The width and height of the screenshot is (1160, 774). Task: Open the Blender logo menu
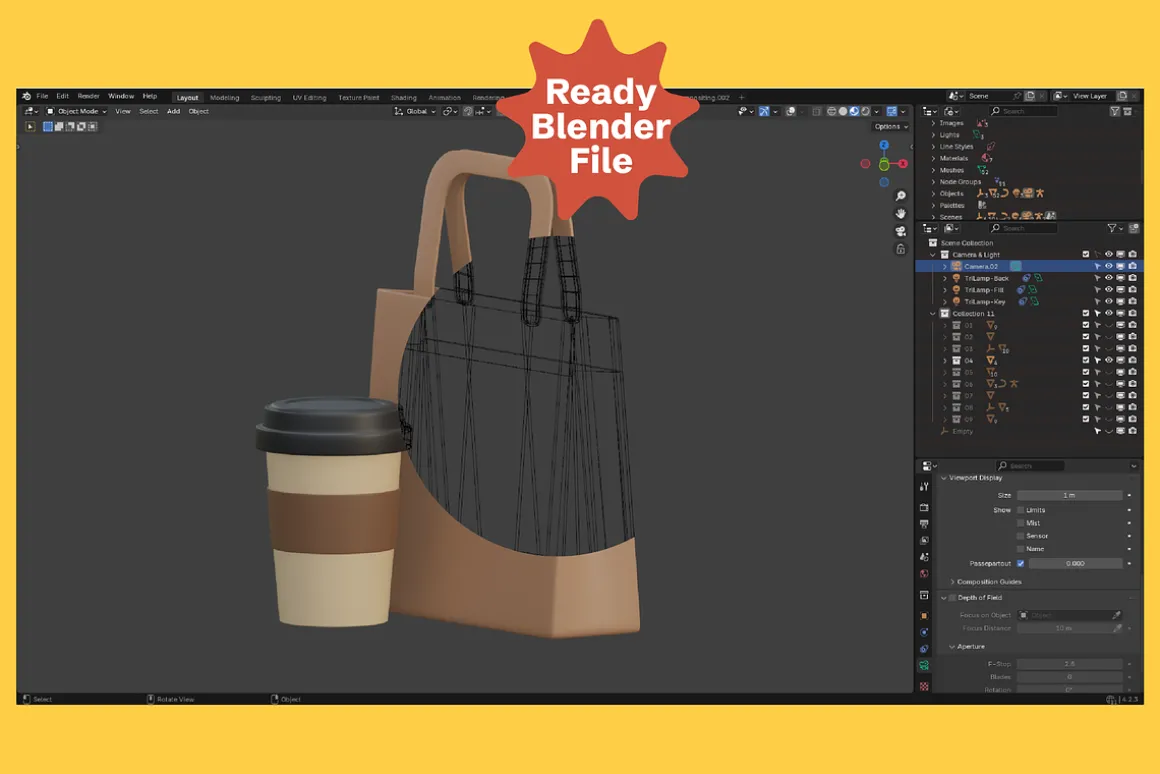pos(27,96)
